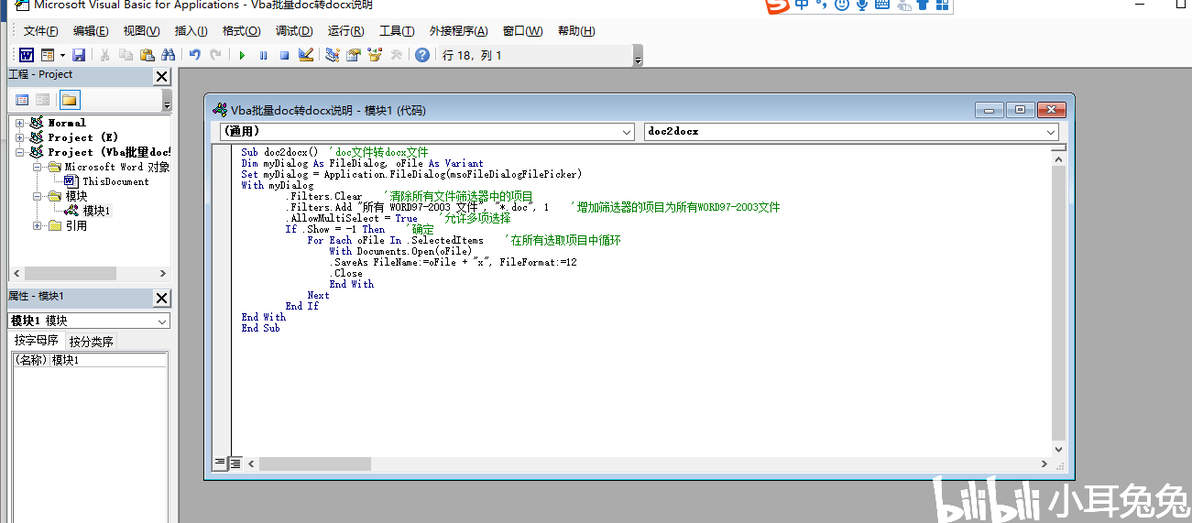The width and height of the screenshot is (1192, 523).
Task: Click code window vertical scrollbar thumb
Action: click(1060, 303)
